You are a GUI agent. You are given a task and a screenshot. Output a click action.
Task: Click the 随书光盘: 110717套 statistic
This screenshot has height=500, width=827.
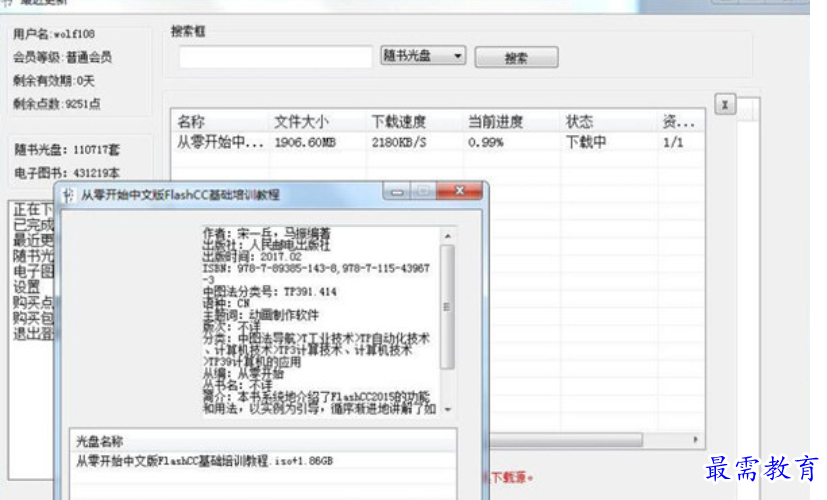point(67,150)
